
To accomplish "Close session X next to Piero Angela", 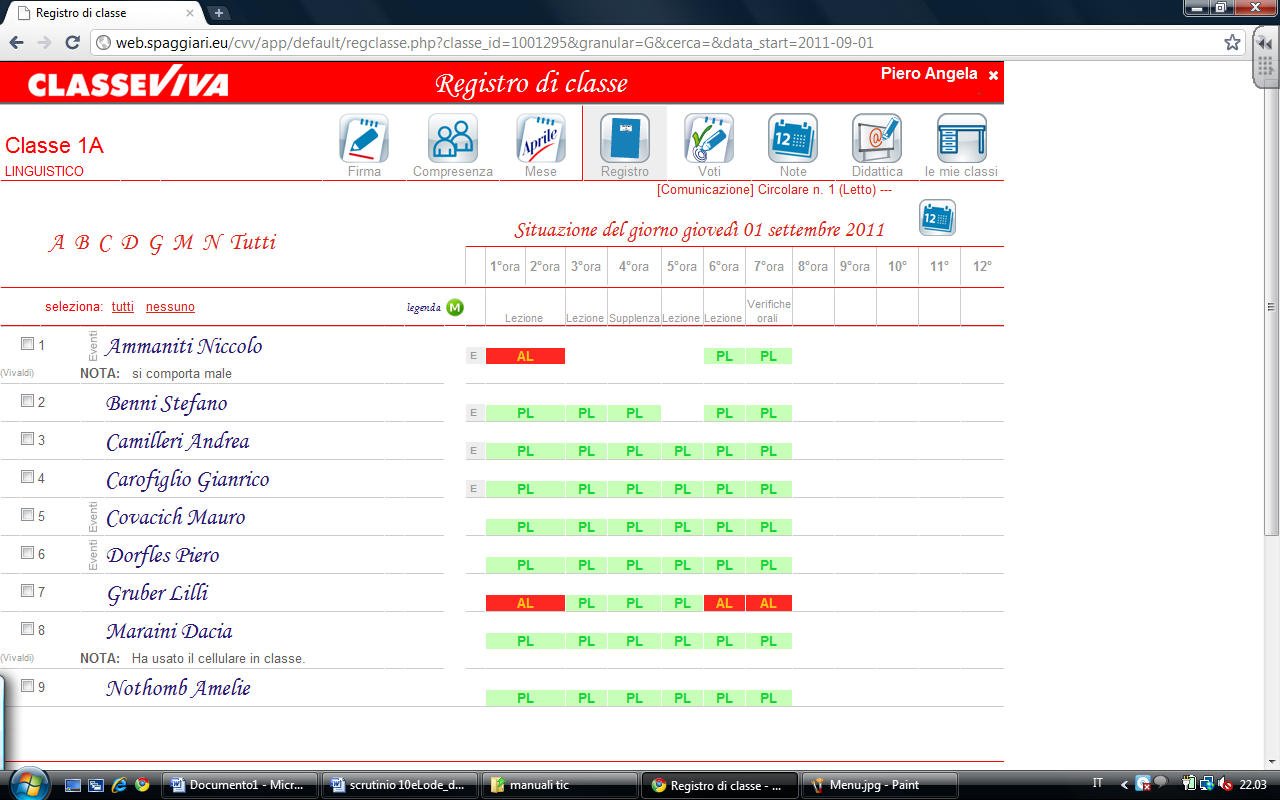I will (x=993, y=75).
